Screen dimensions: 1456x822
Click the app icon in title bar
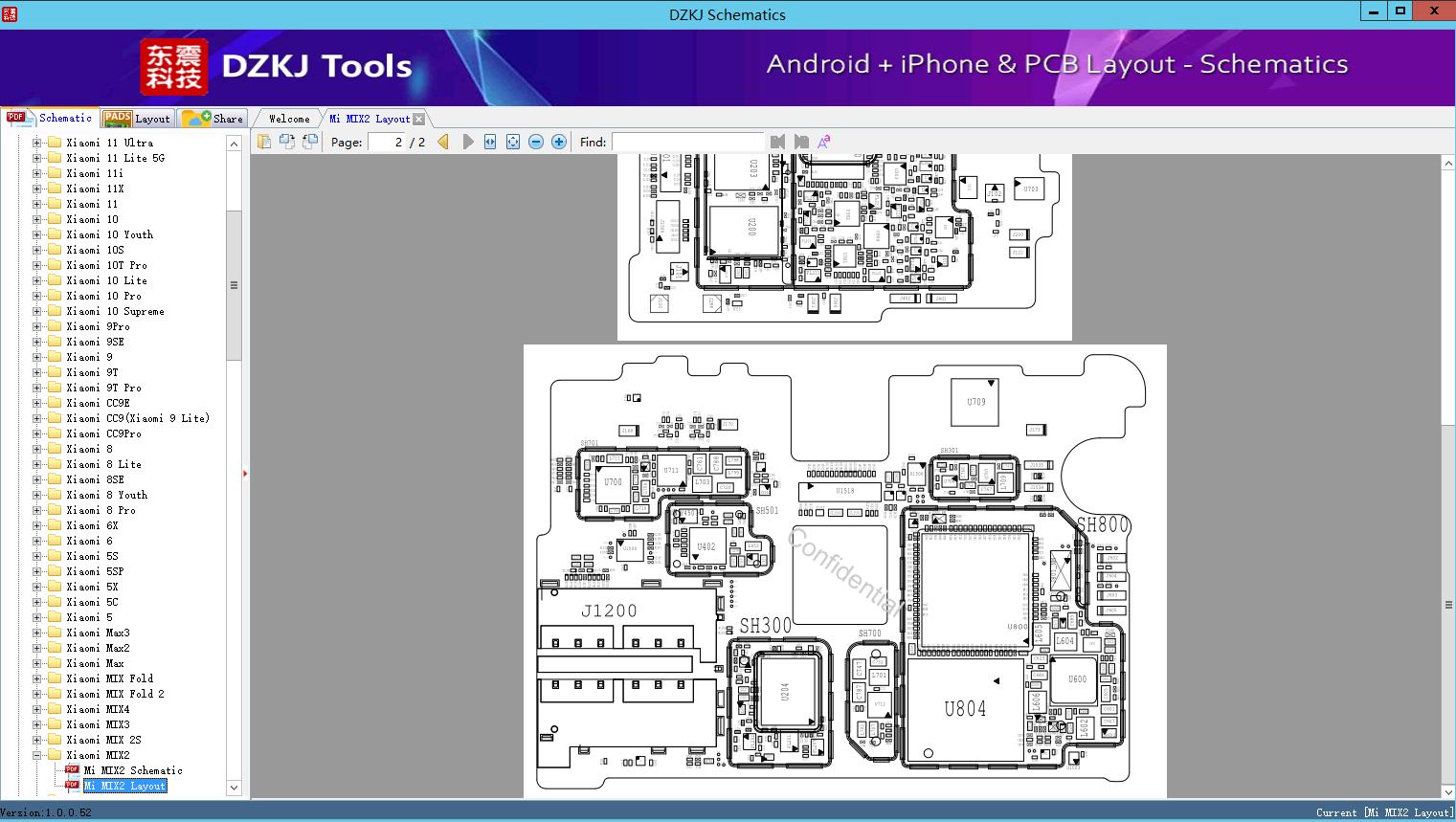tap(9, 13)
